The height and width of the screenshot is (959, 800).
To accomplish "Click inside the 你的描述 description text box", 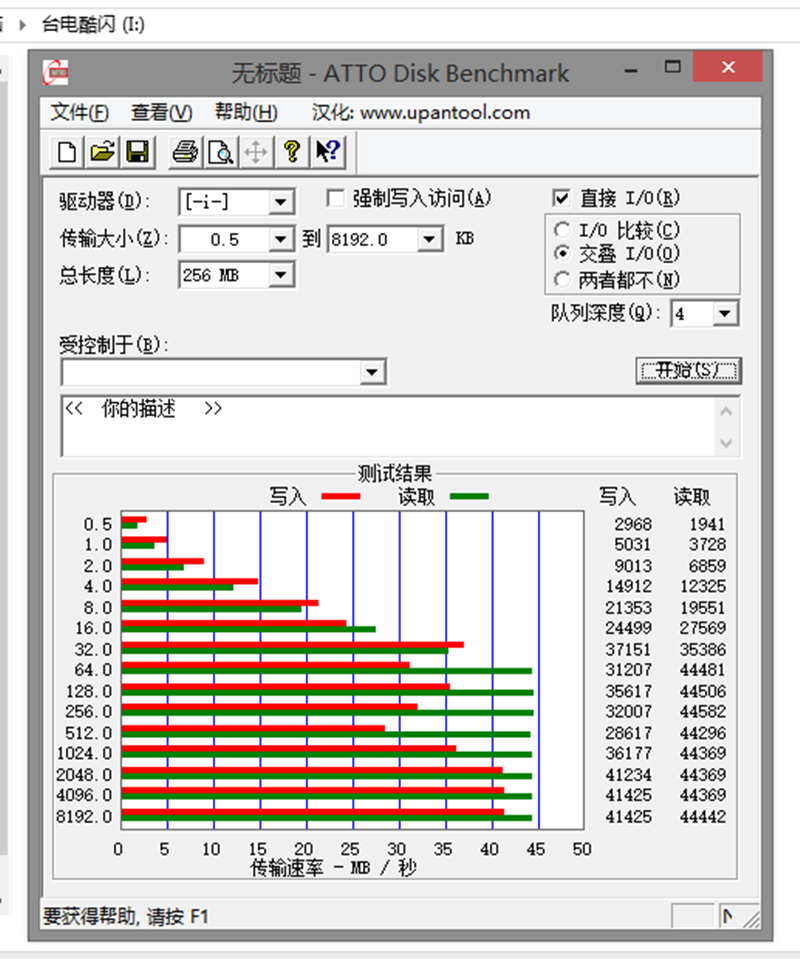I will [x=388, y=426].
